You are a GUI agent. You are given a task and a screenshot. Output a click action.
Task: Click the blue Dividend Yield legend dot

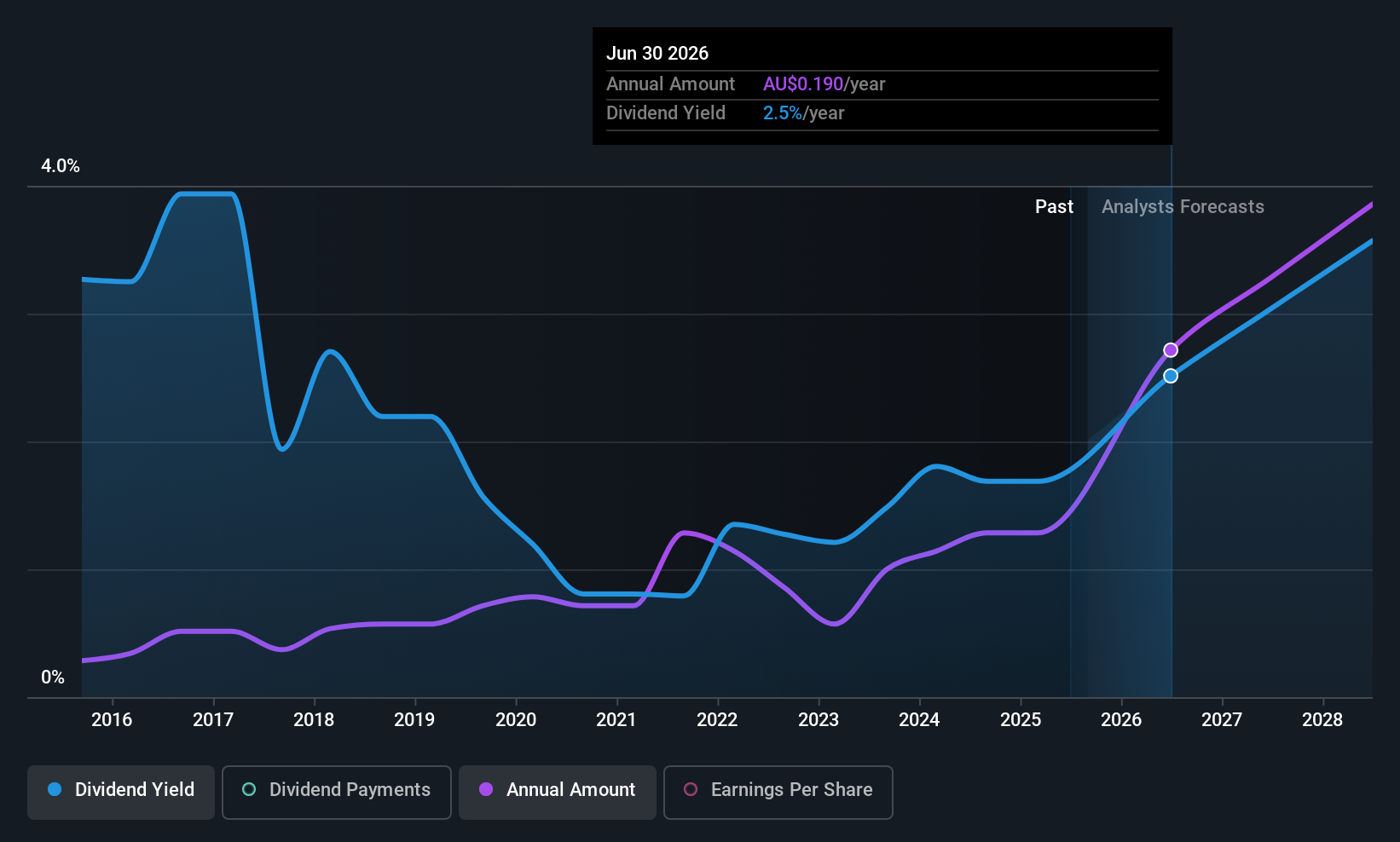click(x=55, y=789)
